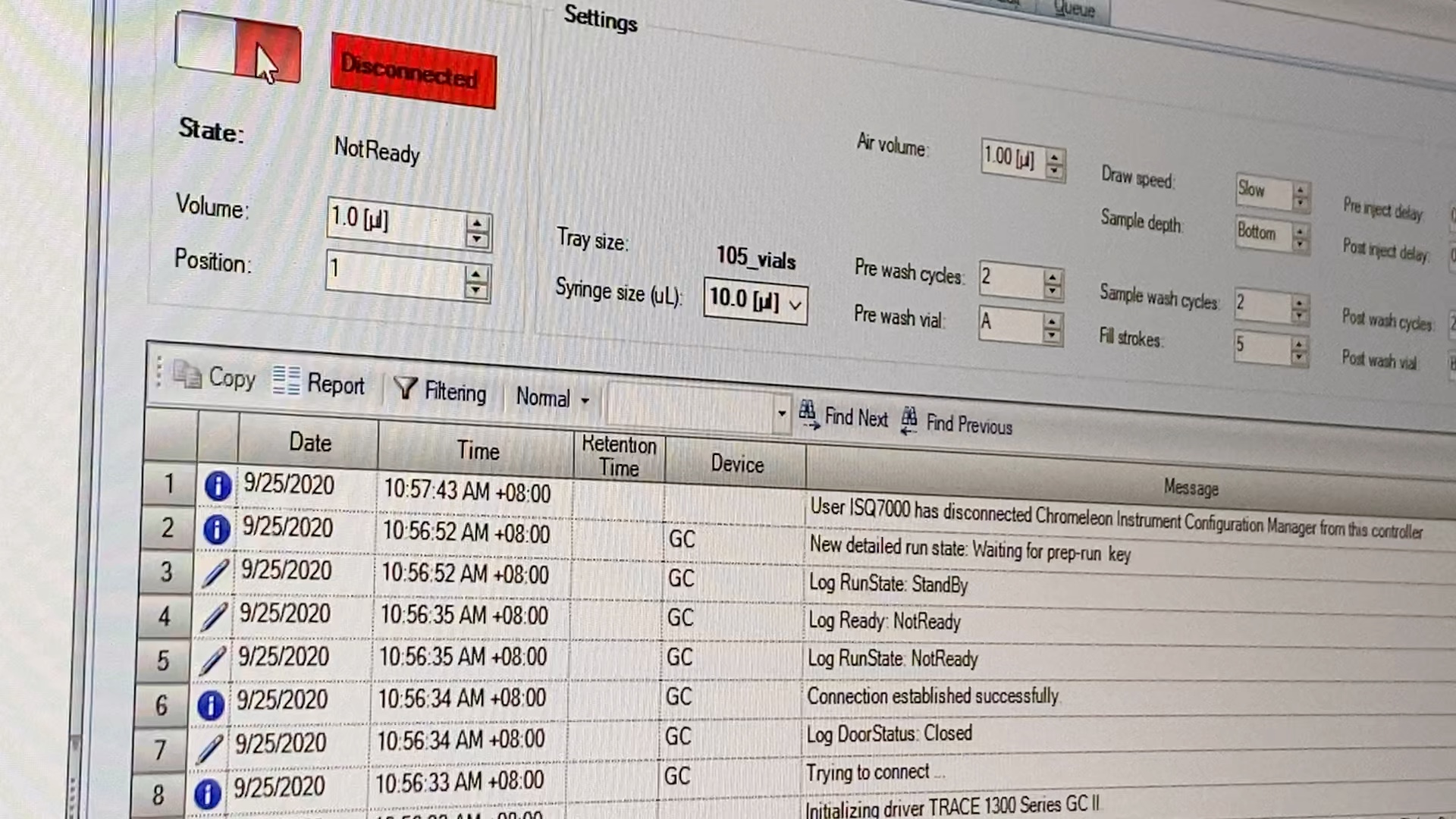The width and height of the screenshot is (1456, 819).
Task: Click the toolbar grip handle beside Copy
Action: tap(158, 371)
